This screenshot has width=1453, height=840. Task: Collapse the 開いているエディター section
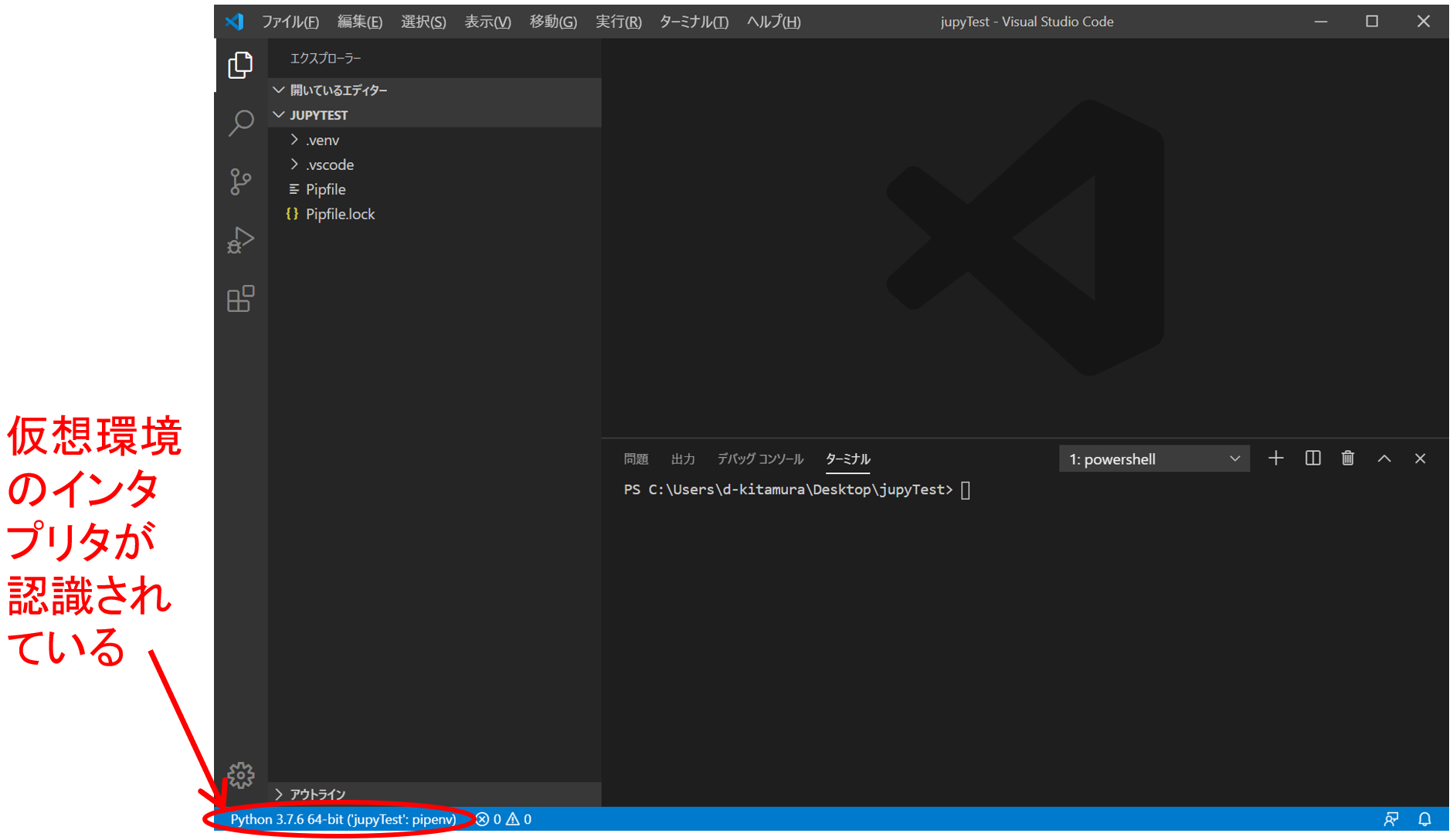click(x=434, y=90)
